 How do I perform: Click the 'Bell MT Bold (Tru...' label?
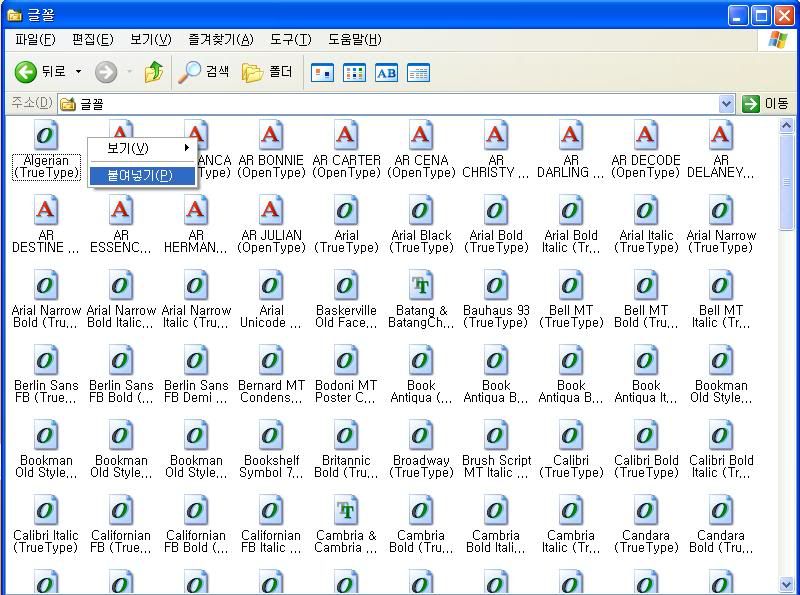[646, 316]
